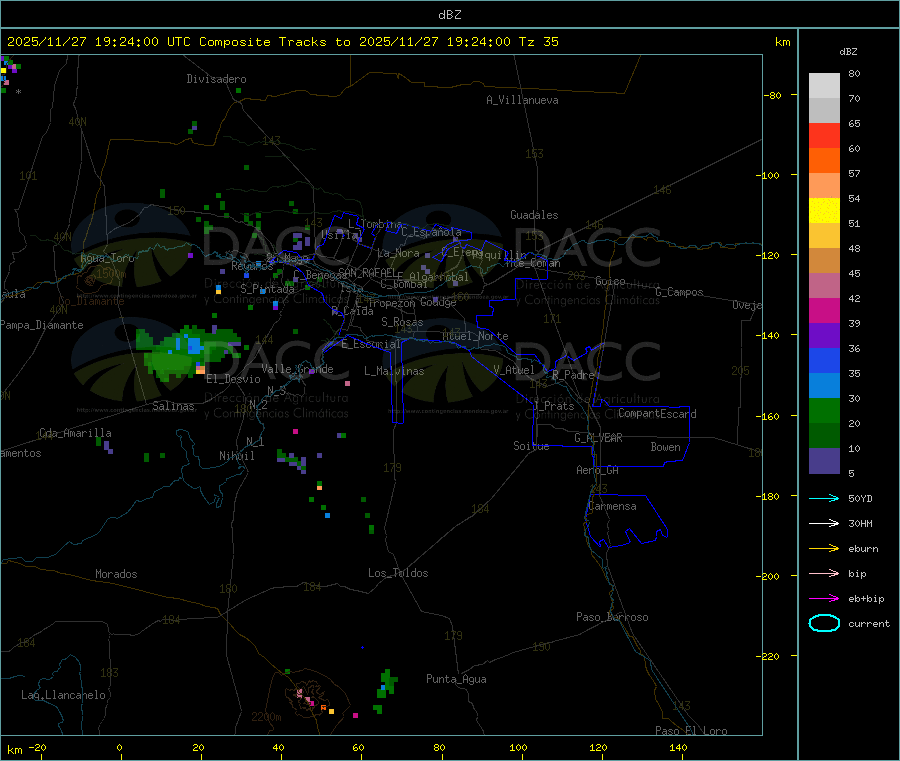Click the Cda_Amarilla place label
The height and width of the screenshot is (761, 900).
pos(75,433)
